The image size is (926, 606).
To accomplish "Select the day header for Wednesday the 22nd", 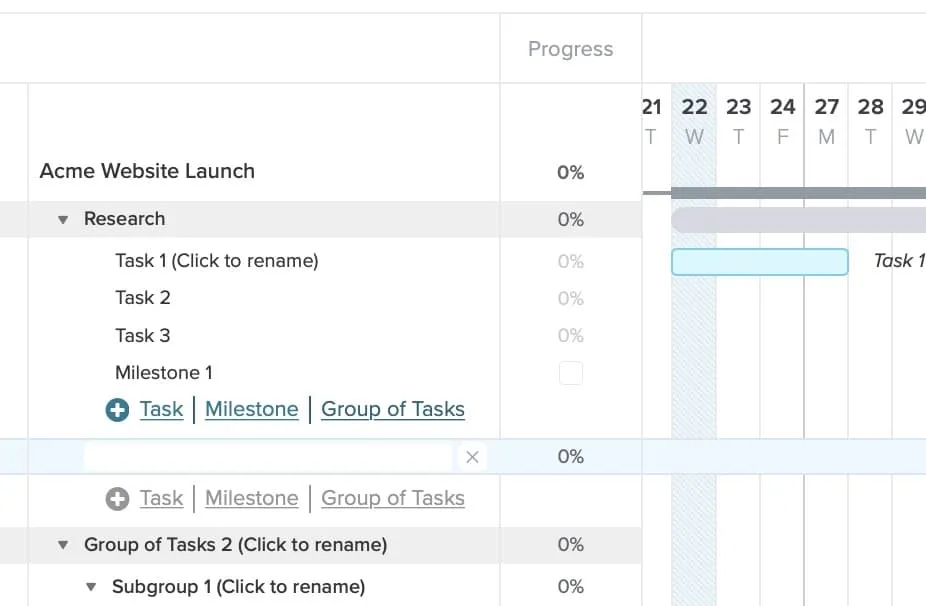I will [694, 120].
